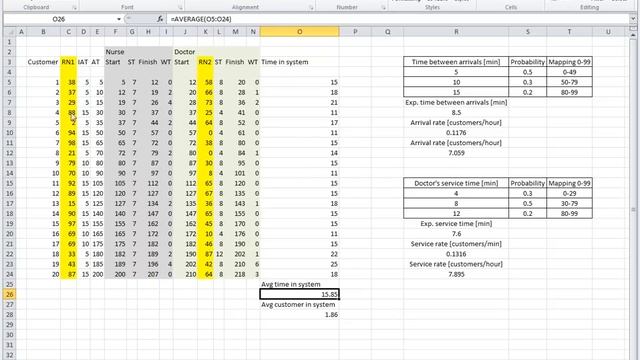Click the cell showing mapping 0-29
Image resolution: width=640 pixels, height=360 pixels.
click(x=569, y=193)
